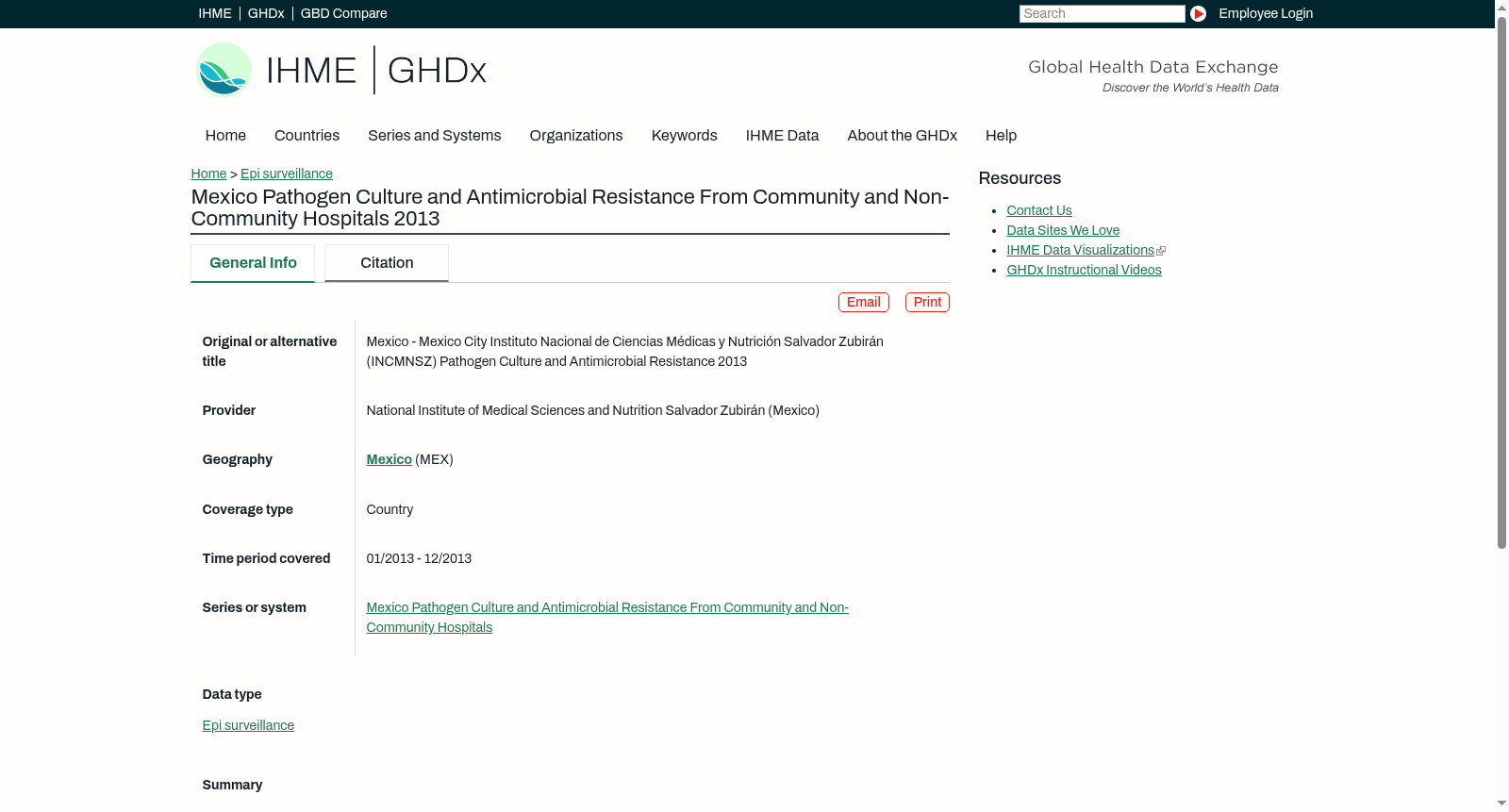
Task: Click the scrollbar down arrow
Action: pos(1501,804)
